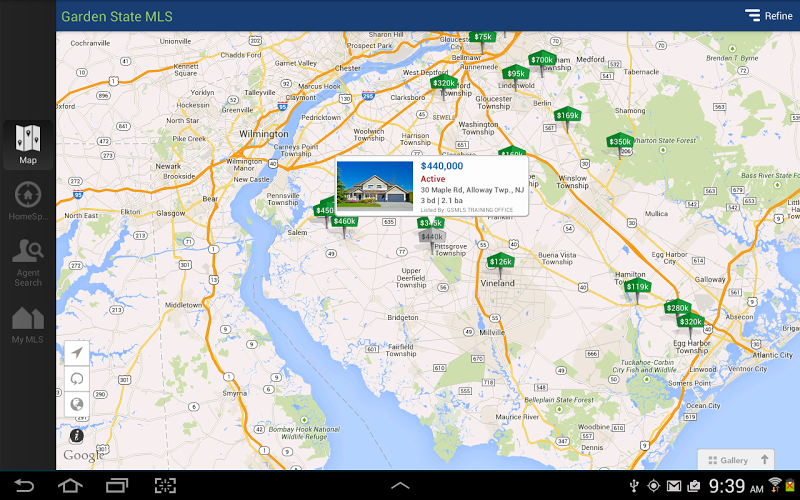Open recent apps in navigation bar
The width and height of the screenshot is (800, 500).
(117, 485)
